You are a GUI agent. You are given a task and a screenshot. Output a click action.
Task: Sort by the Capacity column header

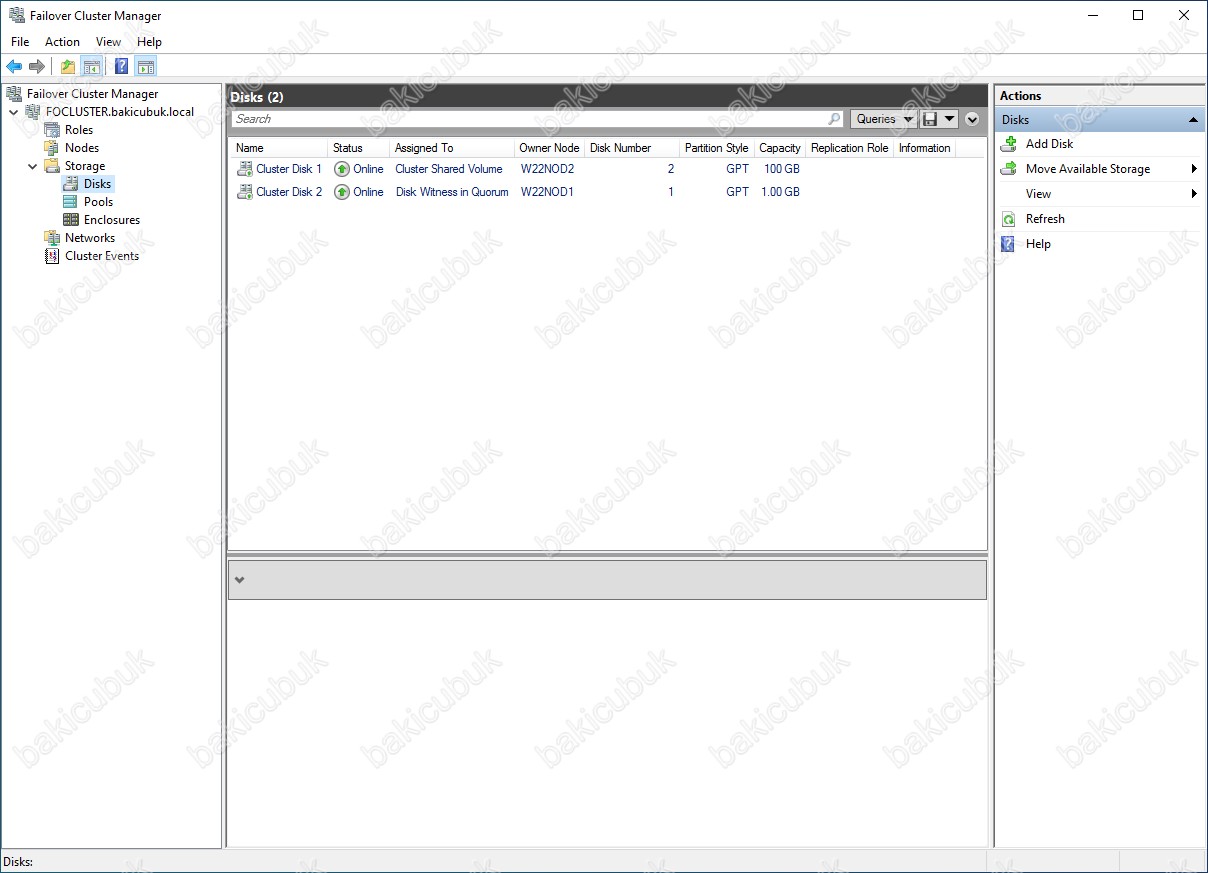point(780,148)
